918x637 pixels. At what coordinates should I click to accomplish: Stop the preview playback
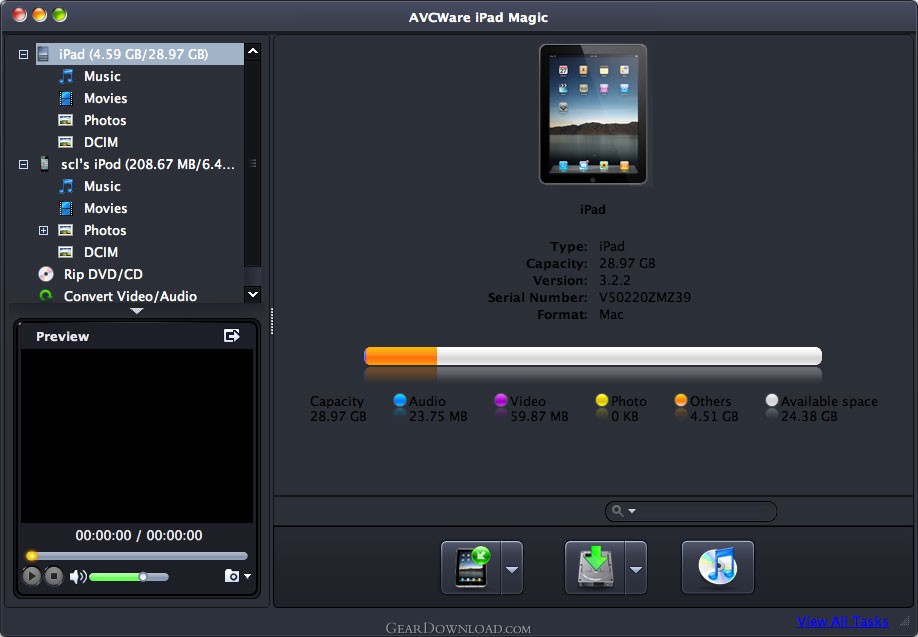54,576
